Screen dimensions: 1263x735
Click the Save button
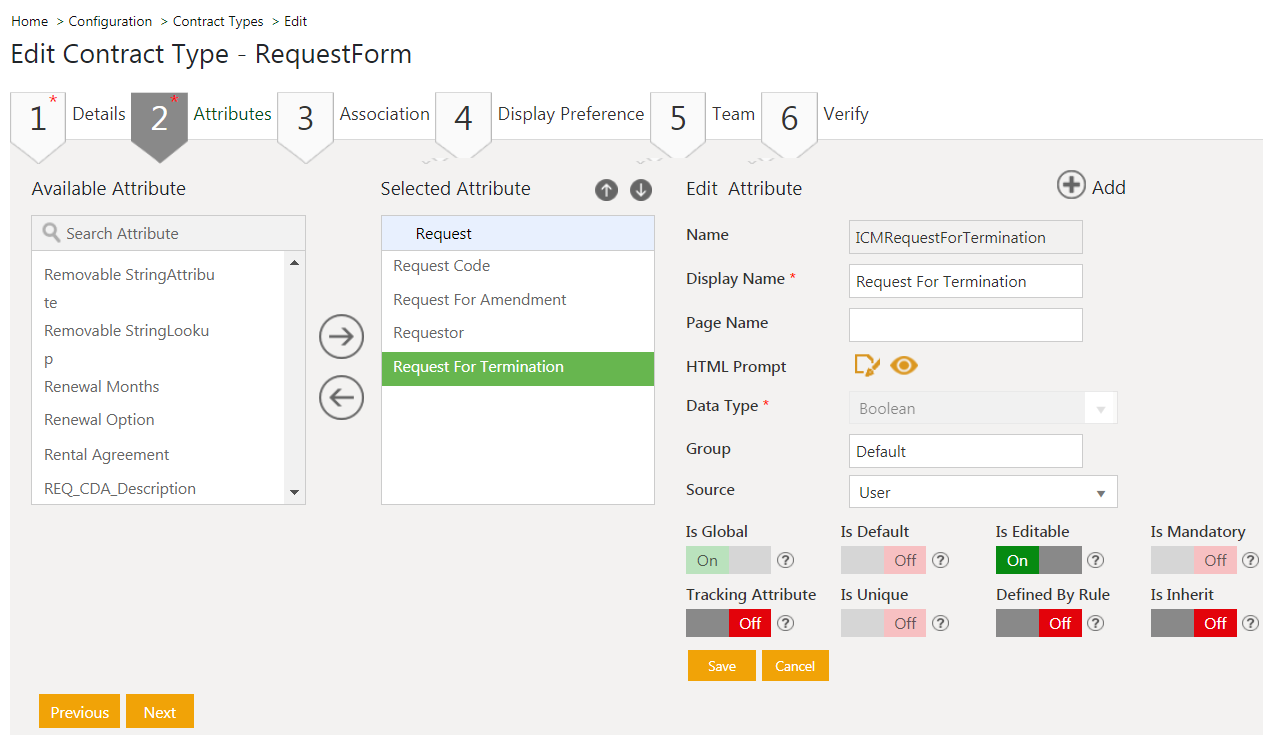click(x=721, y=666)
